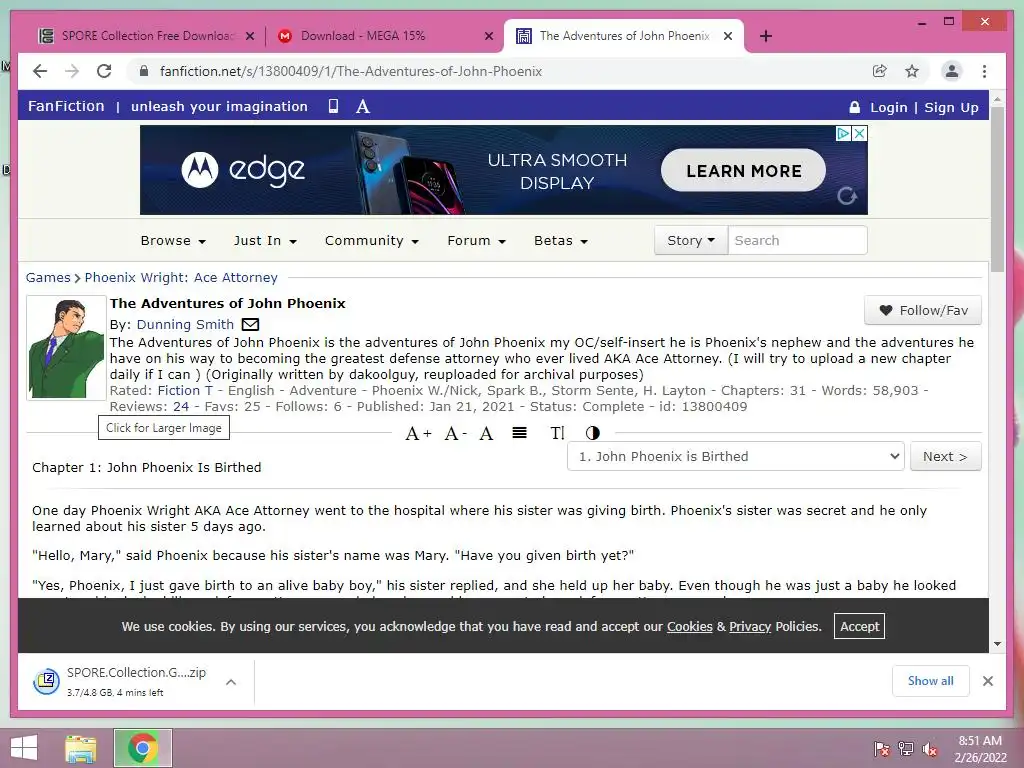Bookmark this page with star icon

click(x=912, y=71)
